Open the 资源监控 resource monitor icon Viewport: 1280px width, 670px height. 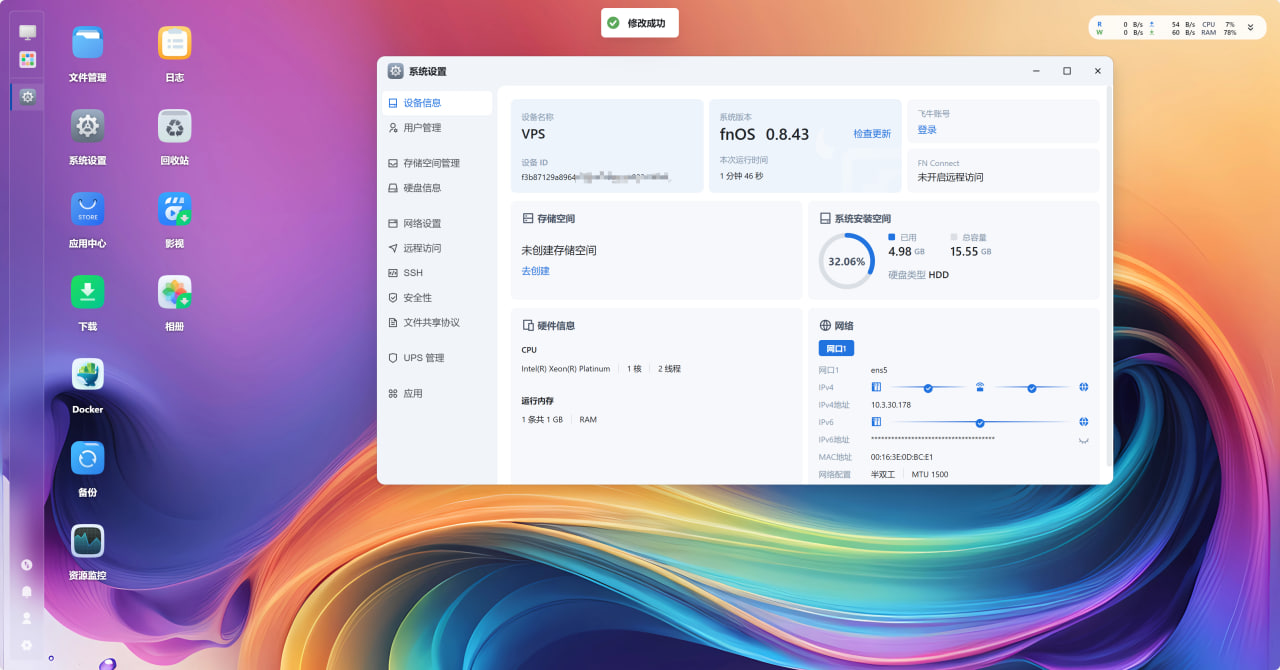(x=87, y=541)
